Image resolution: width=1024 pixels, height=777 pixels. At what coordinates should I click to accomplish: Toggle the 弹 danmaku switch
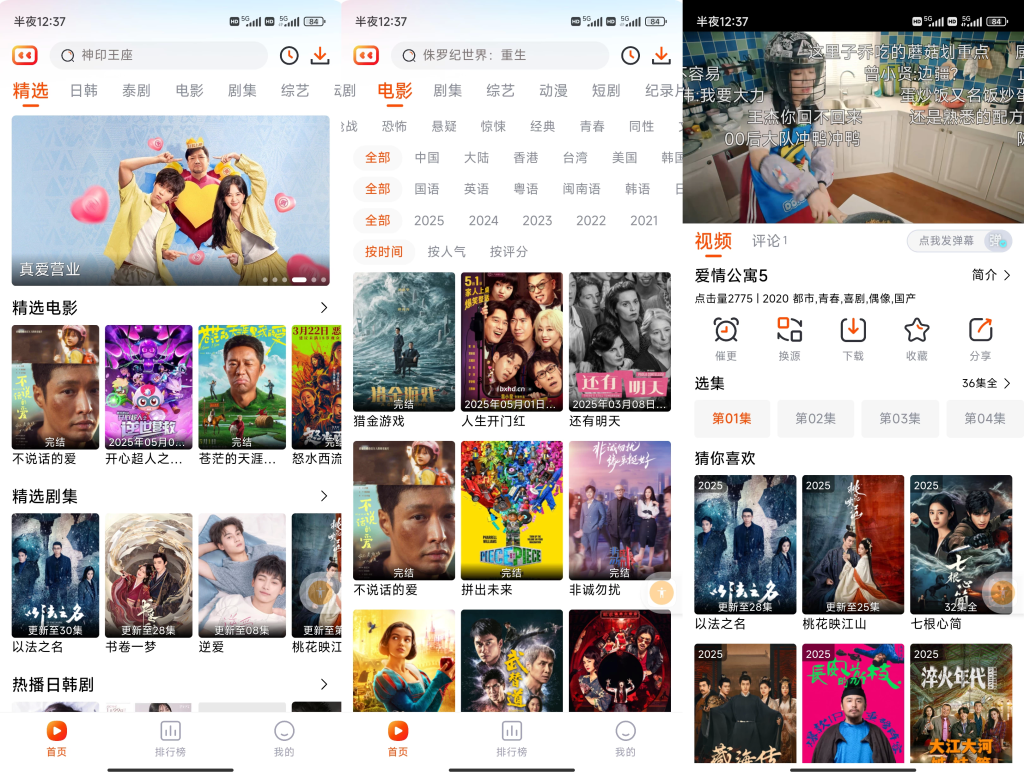pyautogui.click(x=997, y=241)
